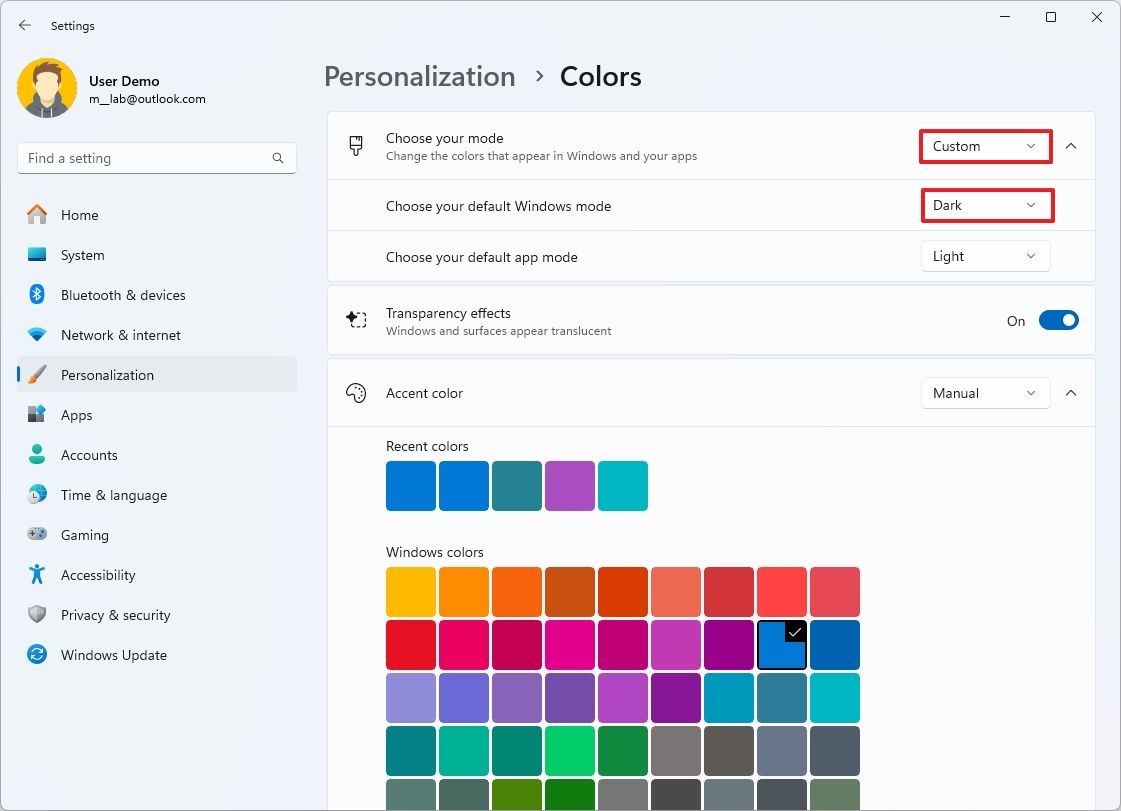Open the Accent color Manual dropdown
1121x811 pixels.
coord(985,393)
